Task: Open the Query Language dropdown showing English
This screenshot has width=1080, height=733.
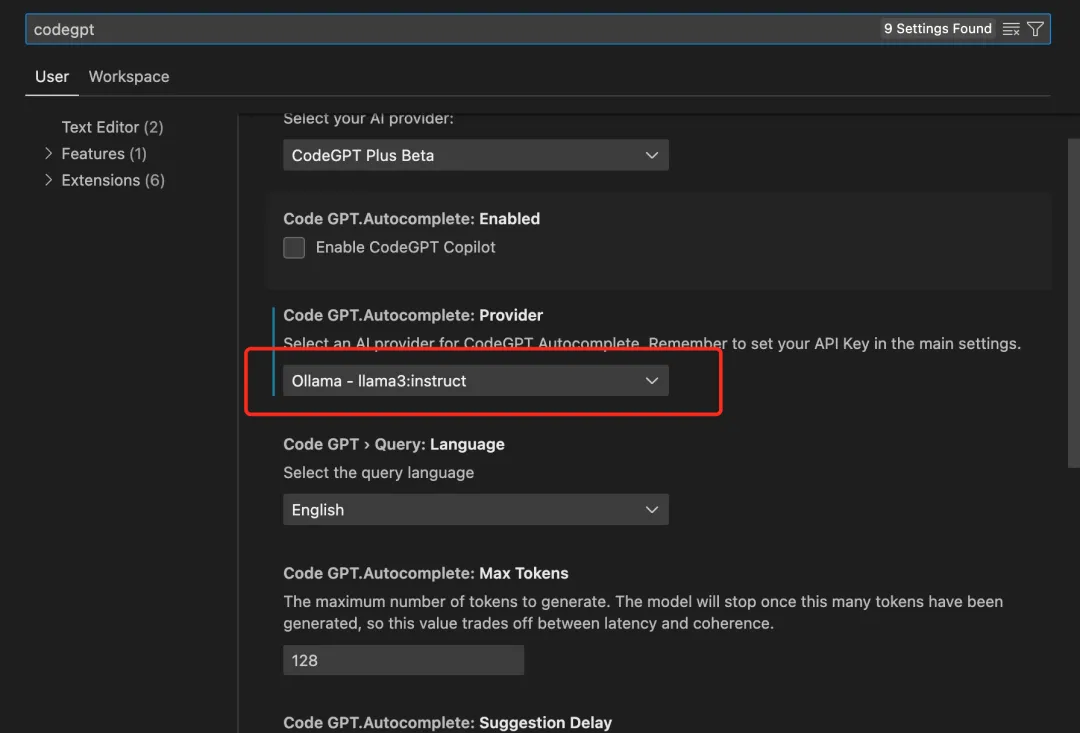Action: tap(475, 509)
